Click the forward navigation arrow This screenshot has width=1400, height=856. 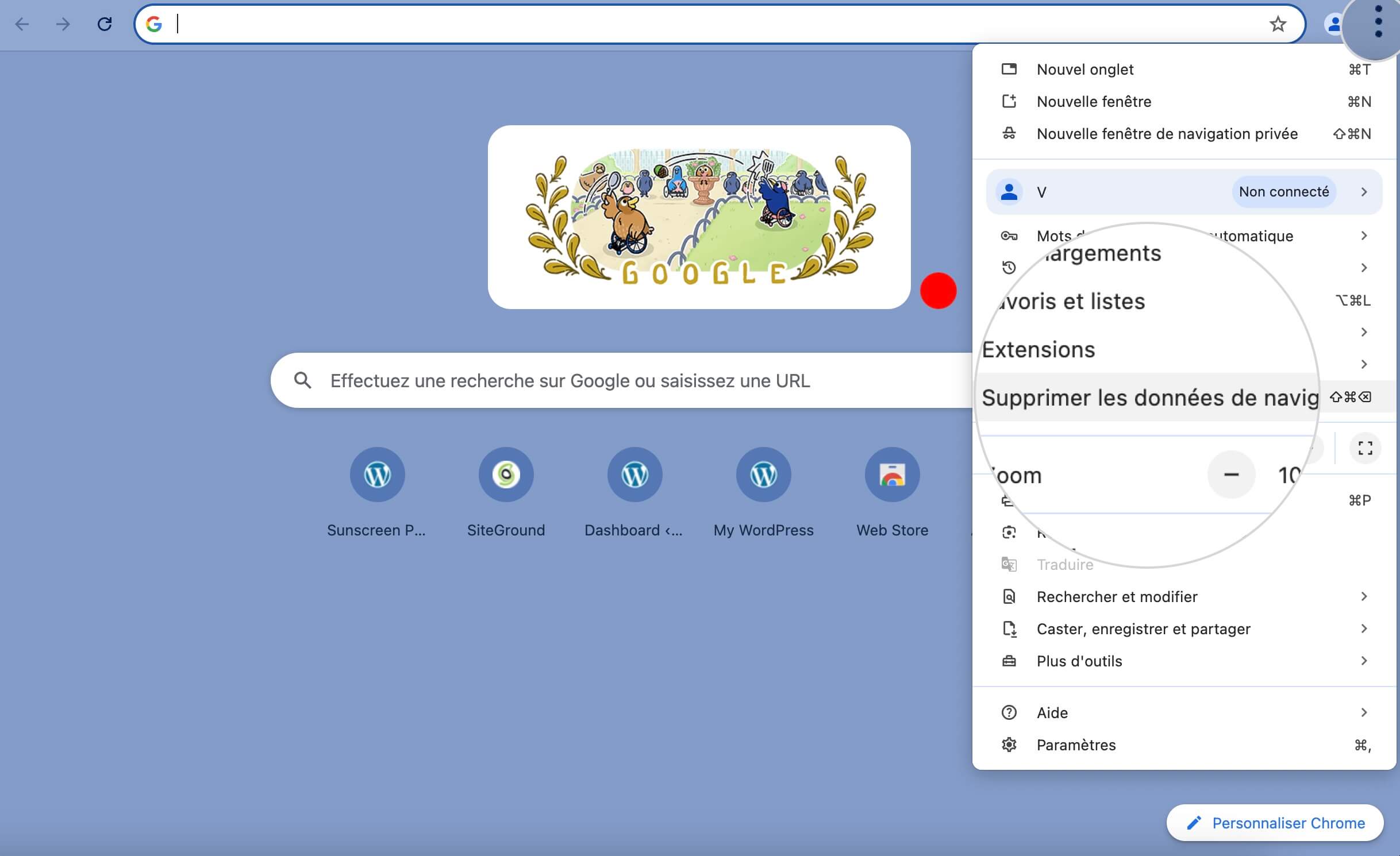pos(63,24)
